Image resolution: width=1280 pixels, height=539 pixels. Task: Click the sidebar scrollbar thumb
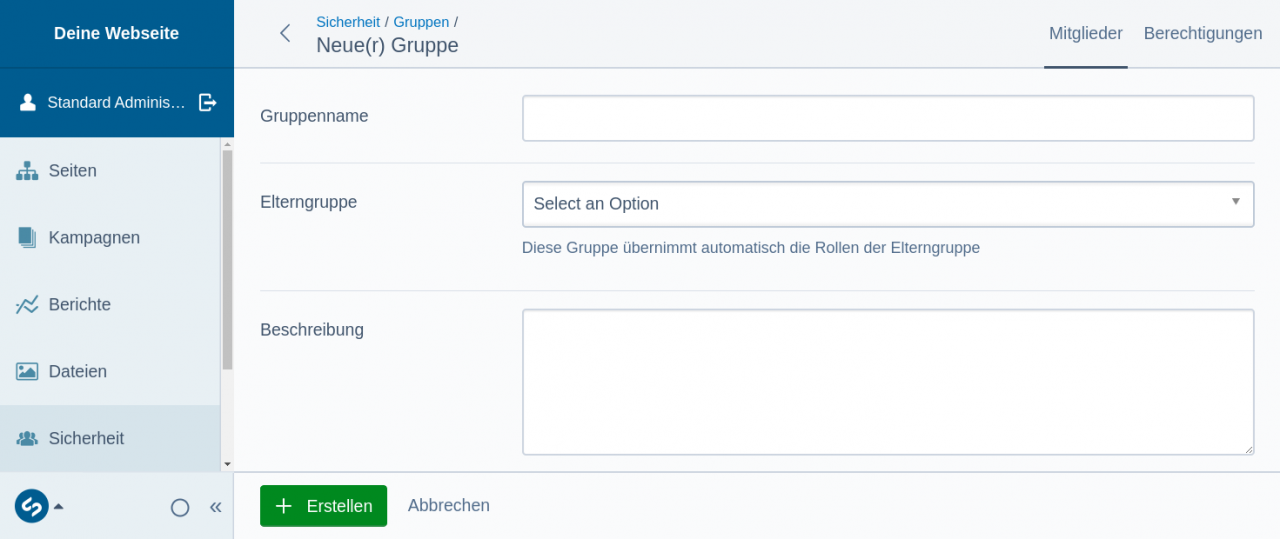point(227,260)
